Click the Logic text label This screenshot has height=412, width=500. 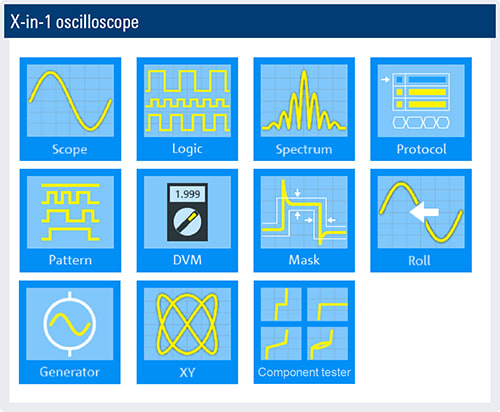coord(187,149)
